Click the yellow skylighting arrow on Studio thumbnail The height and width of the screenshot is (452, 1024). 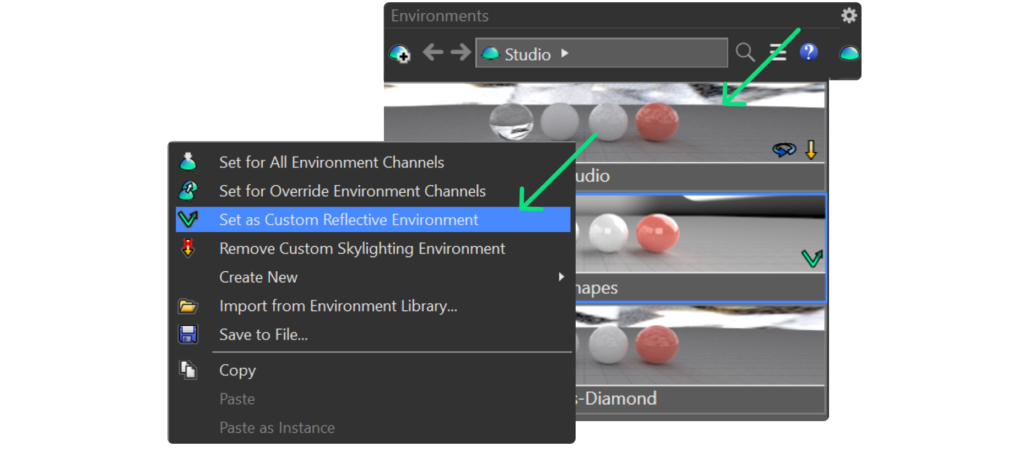pos(811,150)
